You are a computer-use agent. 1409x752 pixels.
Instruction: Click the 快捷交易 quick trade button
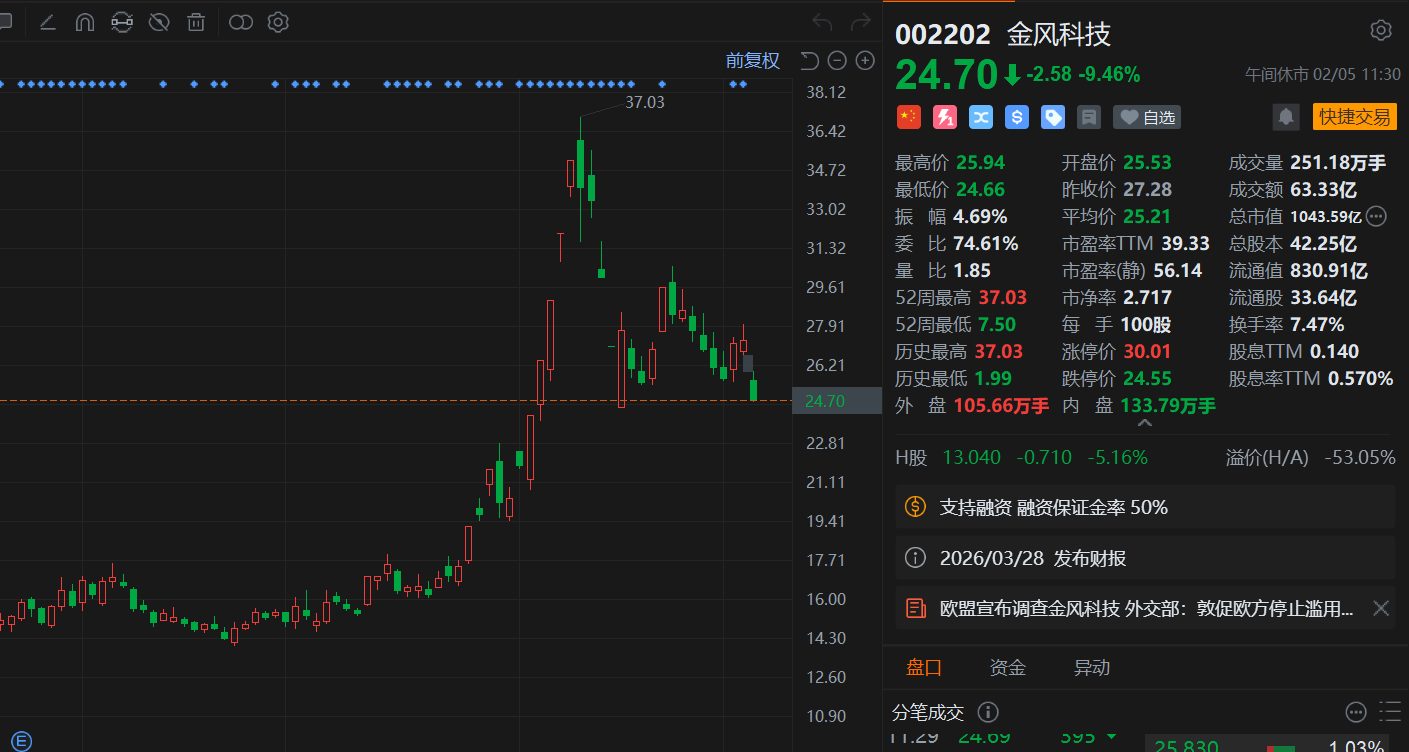[x=1355, y=117]
